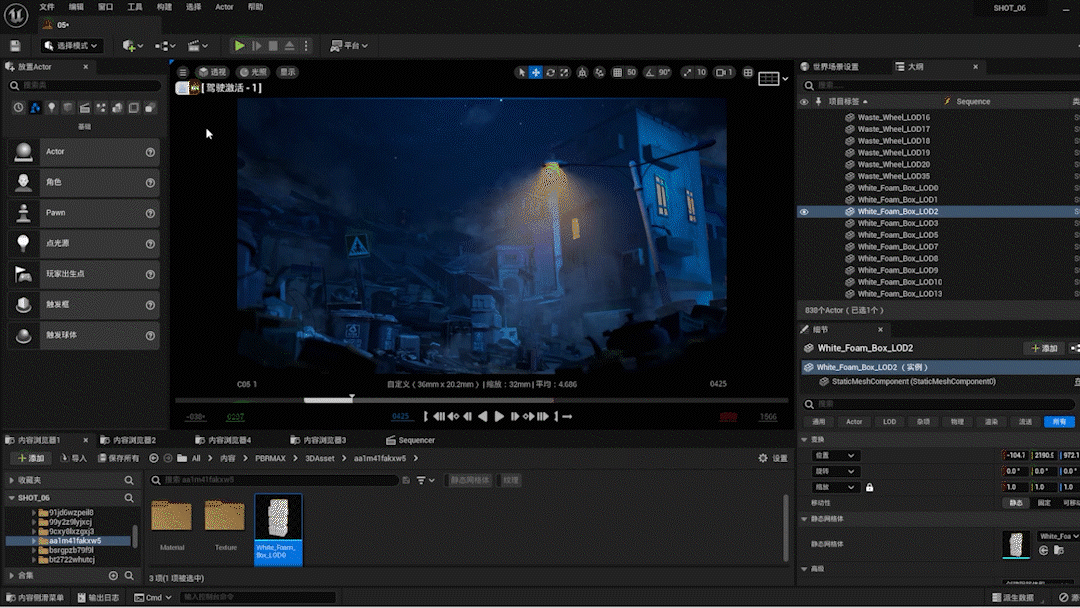Toggle visibility eye of White_Foam_Box_LOD2
This screenshot has width=1080, height=608.
click(x=804, y=212)
